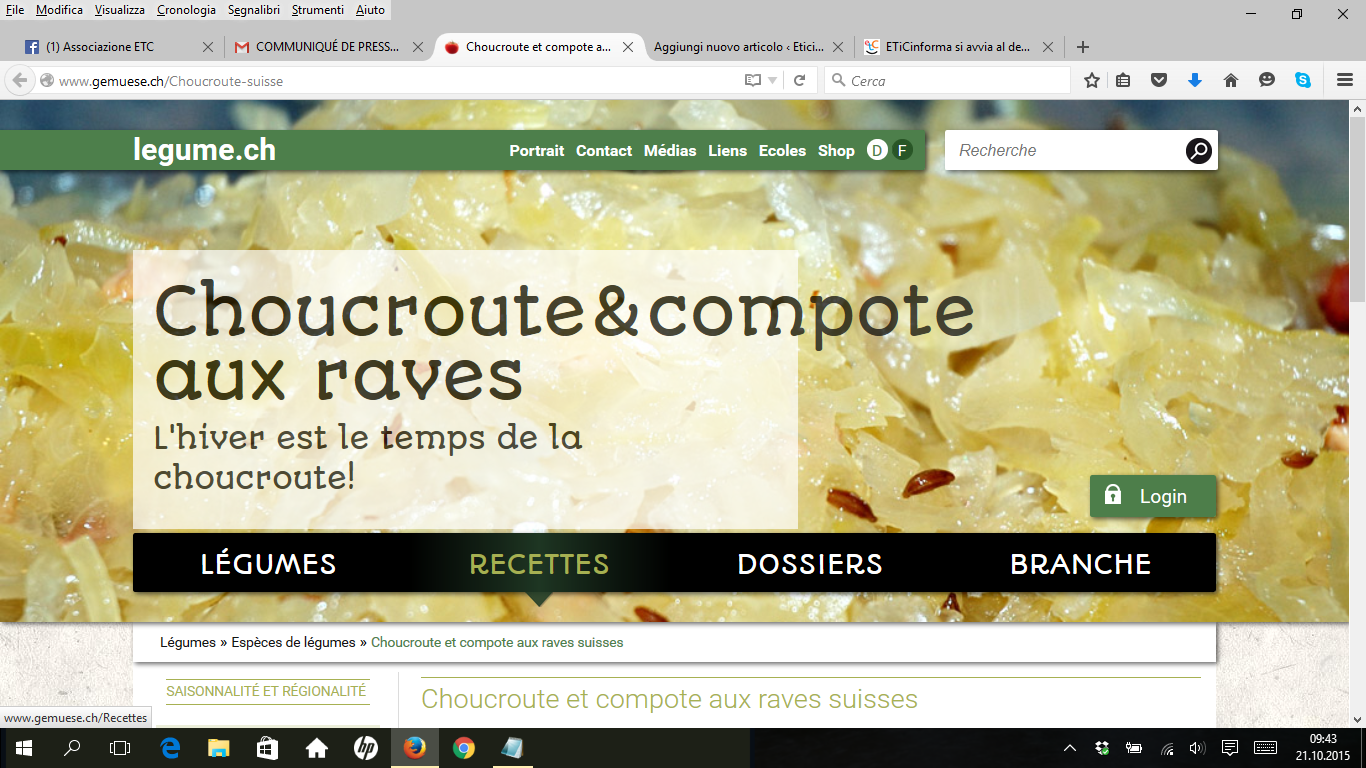Open the Hello smiley chat icon
Screen dimensions: 1366x768
[1267, 80]
